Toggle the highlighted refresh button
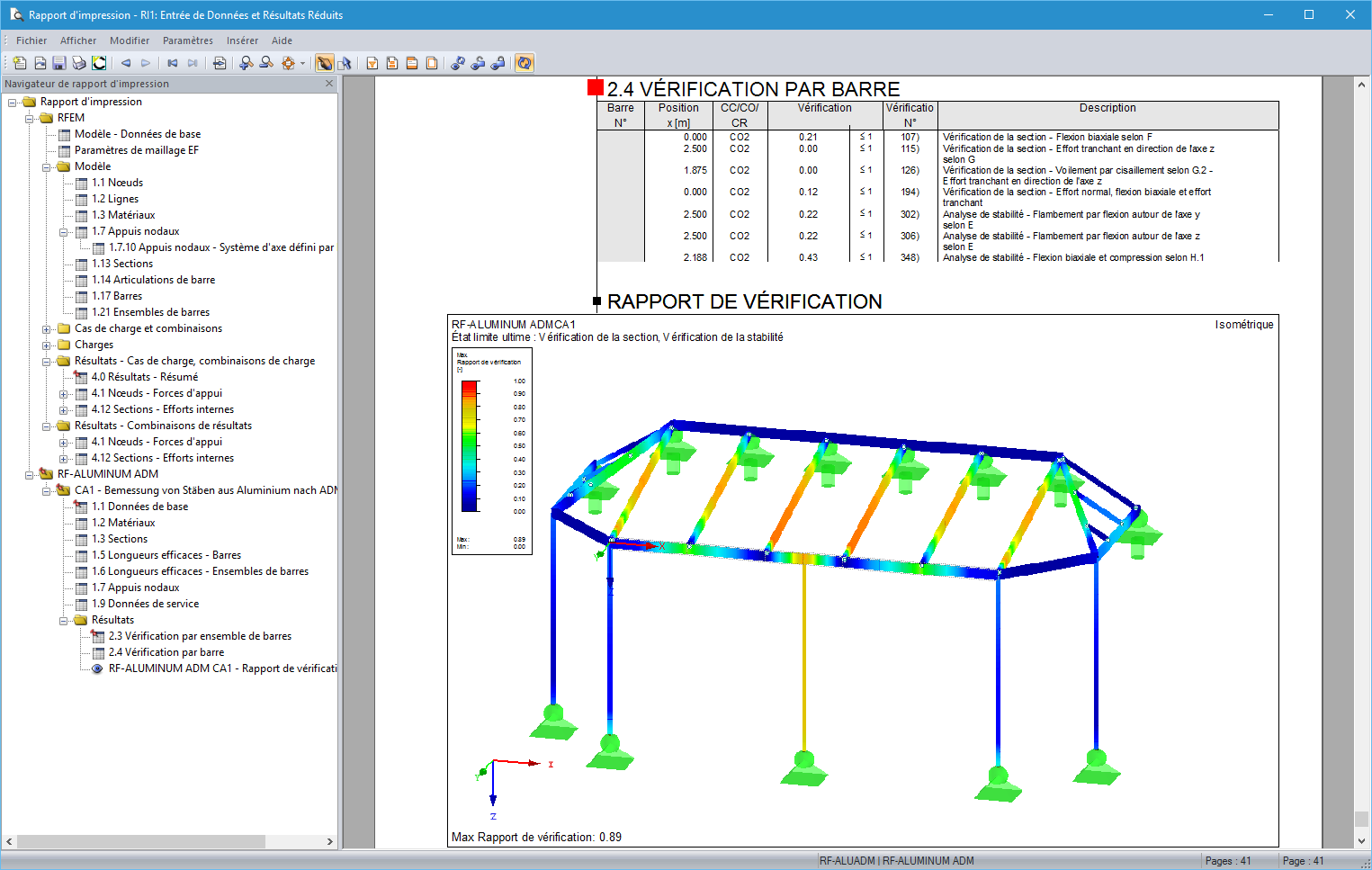The width and height of the screenshot is (1372, 870). 525,63
